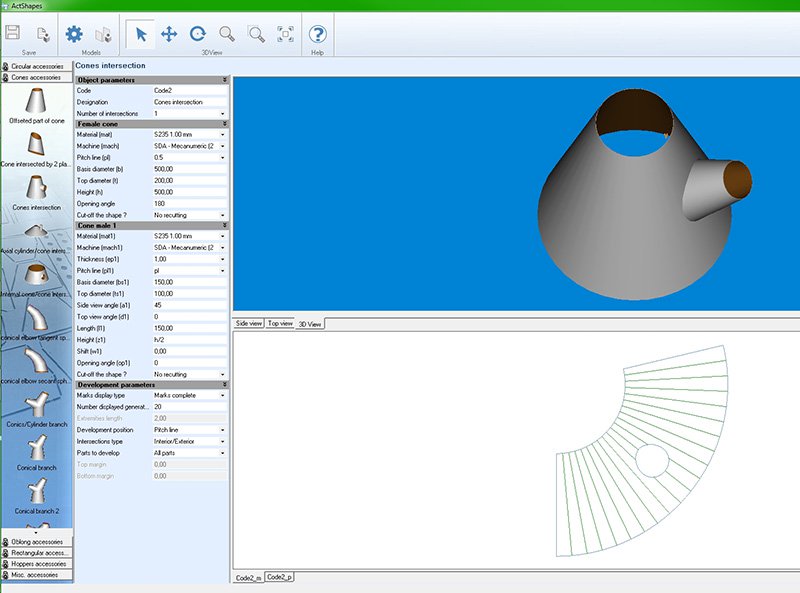
Task: Activate the rotate view tool
Action: [x=198, y=33]
